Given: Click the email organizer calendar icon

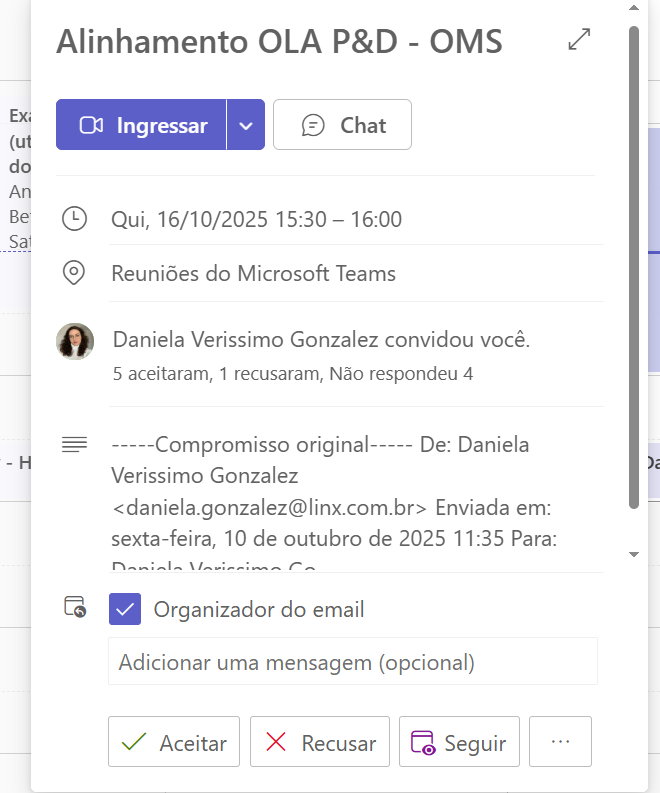Looking at the screenshot, I should point(75,607).
